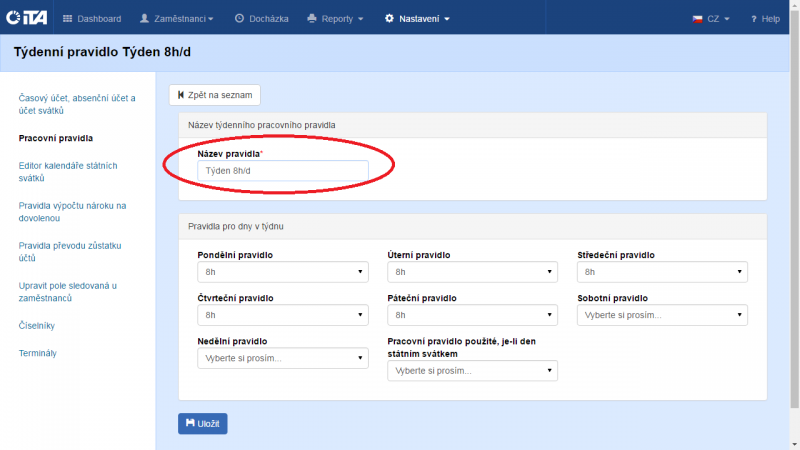This screenshot has width=800, height=450.
Task: Expand the Zaměstnanci menu
Action: 176,18
